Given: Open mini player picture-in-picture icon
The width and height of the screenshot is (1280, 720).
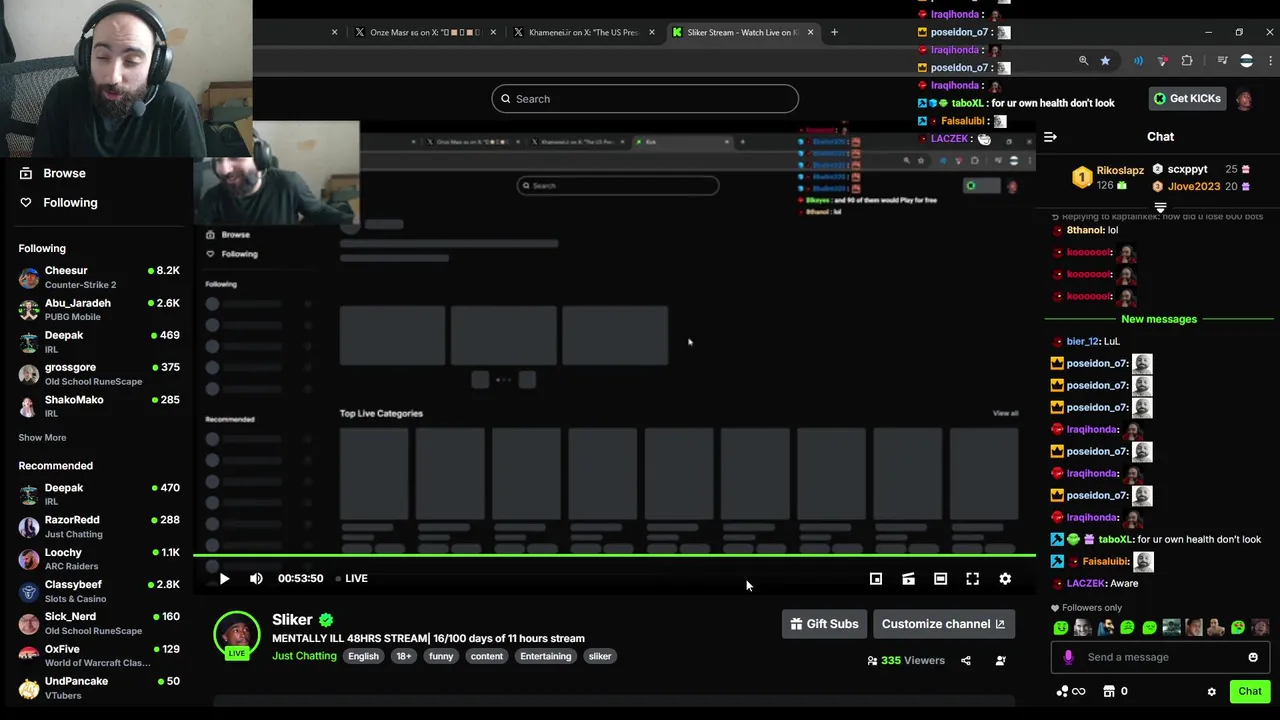Looking at the screenshot, I should coord(876,578).
